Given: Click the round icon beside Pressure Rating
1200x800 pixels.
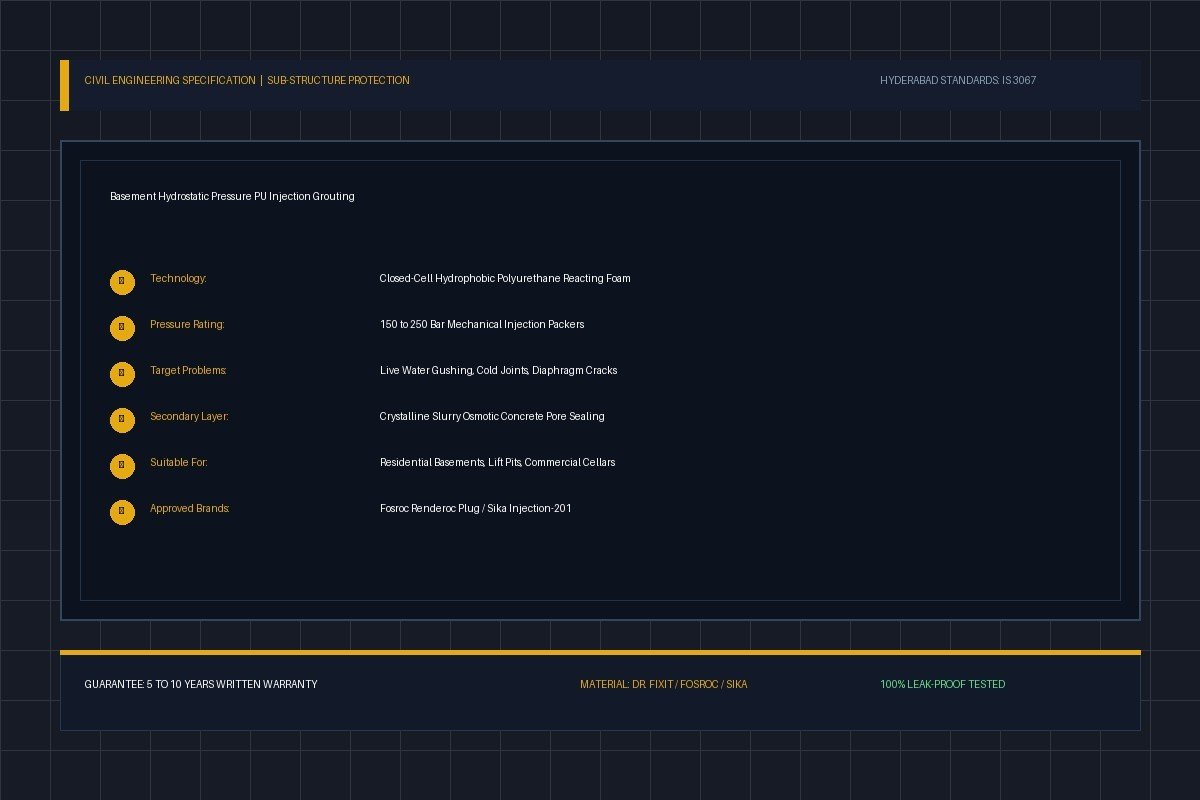Looking at the screenshot, I should tap(122, 328).
